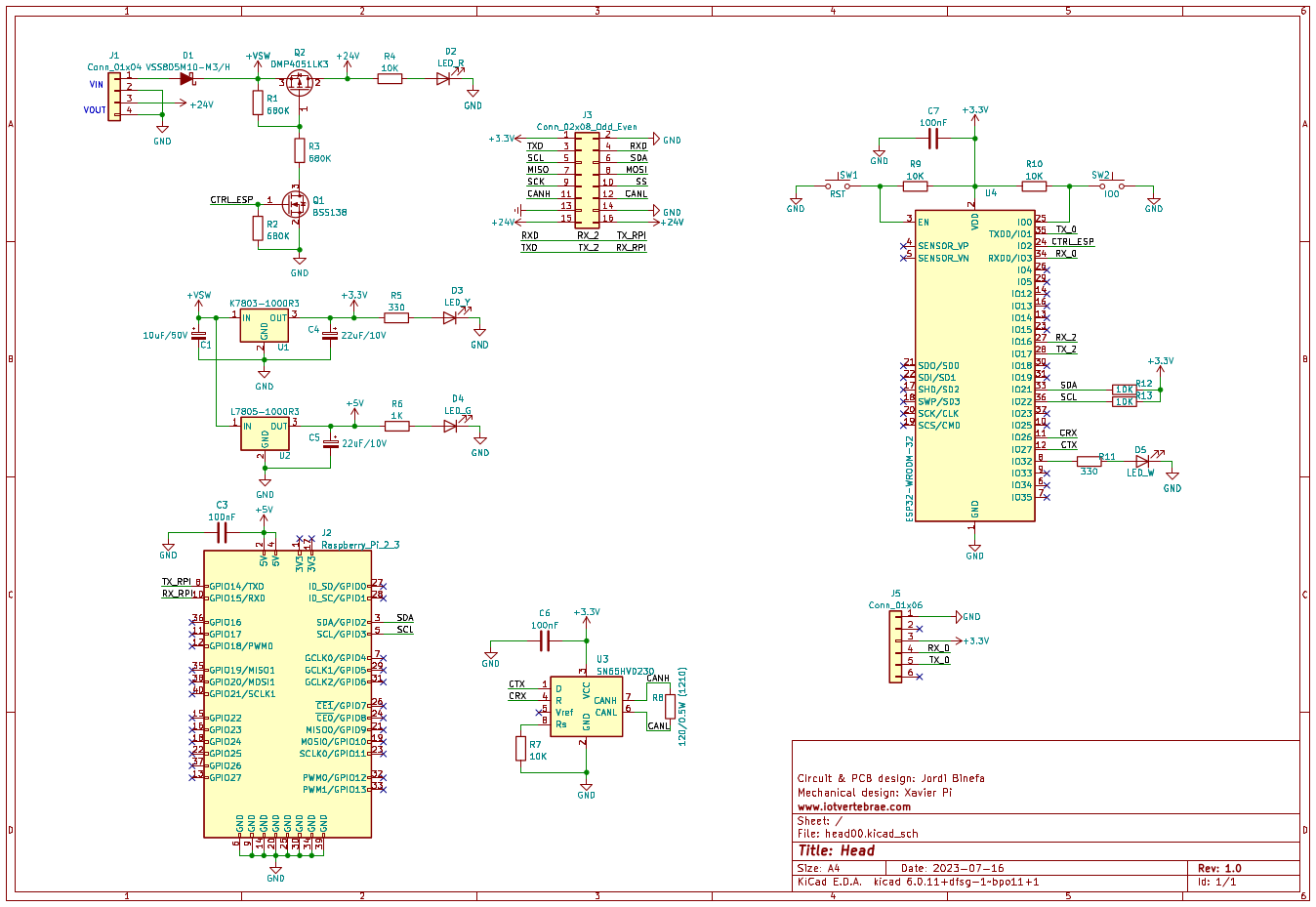Click the 'GCLK0/GPIO4' pin label
Viewport: 1316px width, 907px height.
click(x=336, y=658)
